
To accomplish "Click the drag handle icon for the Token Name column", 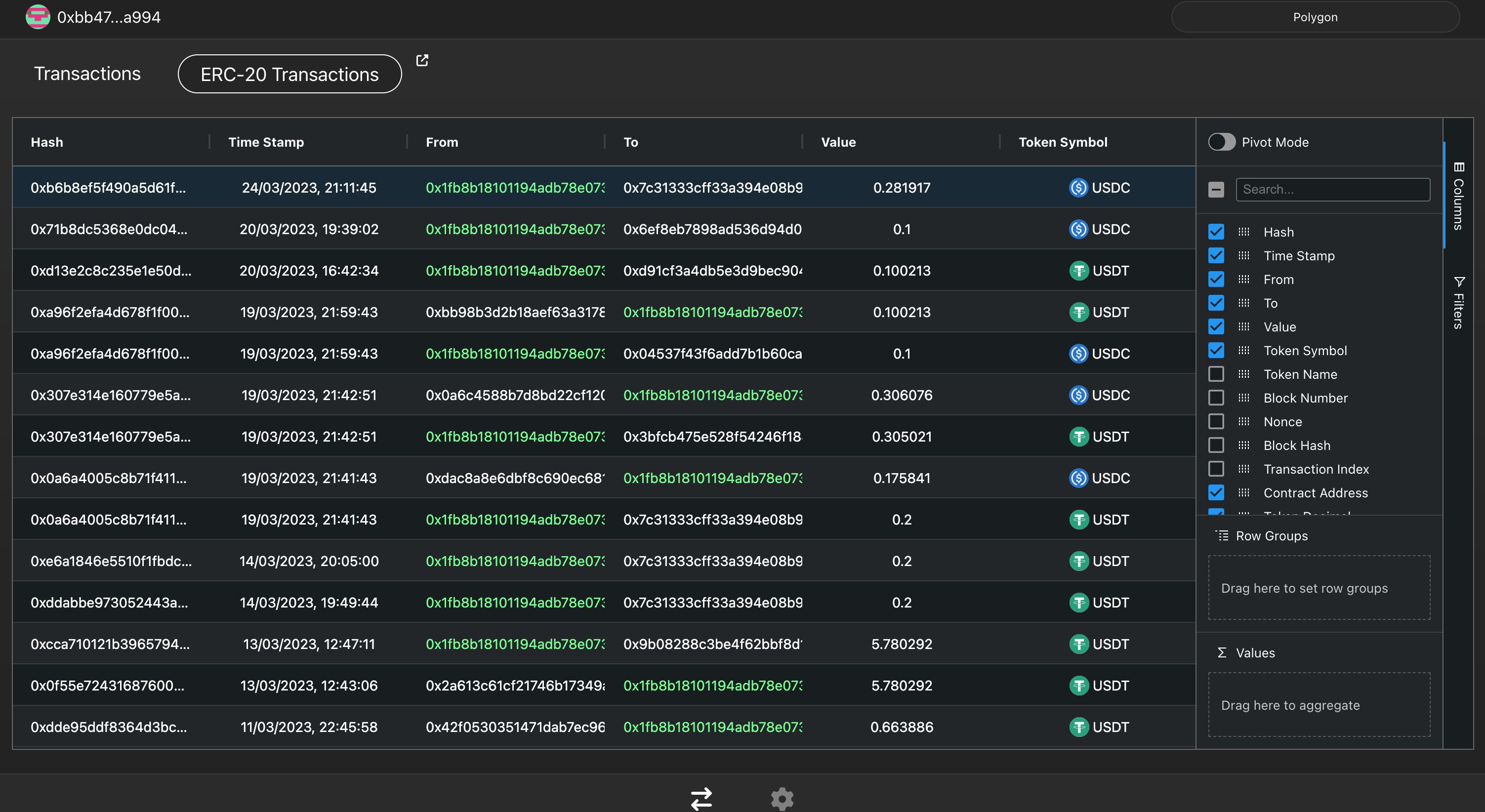I will point(1243,374).
